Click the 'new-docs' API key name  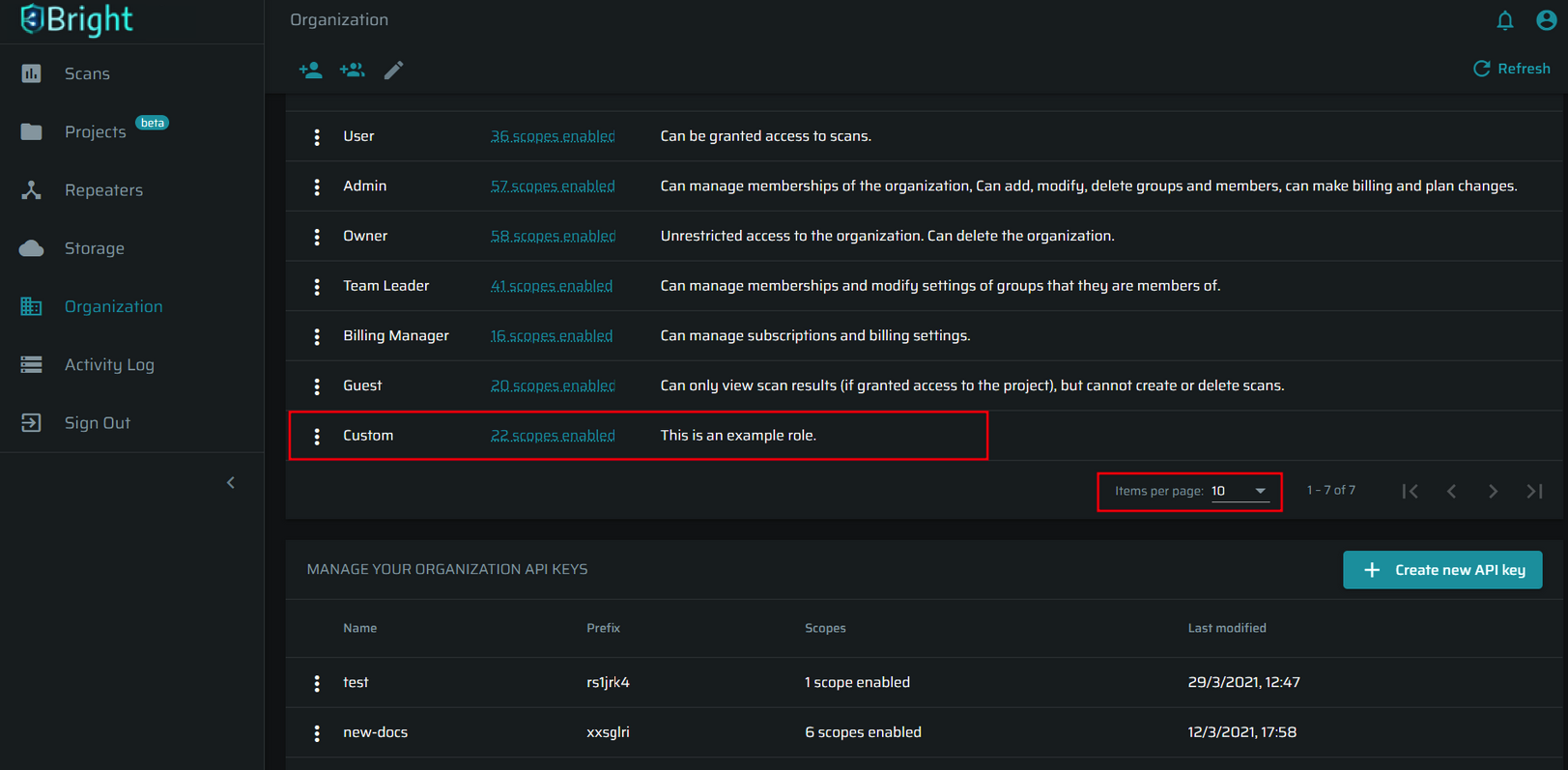(x=376, y=732)
